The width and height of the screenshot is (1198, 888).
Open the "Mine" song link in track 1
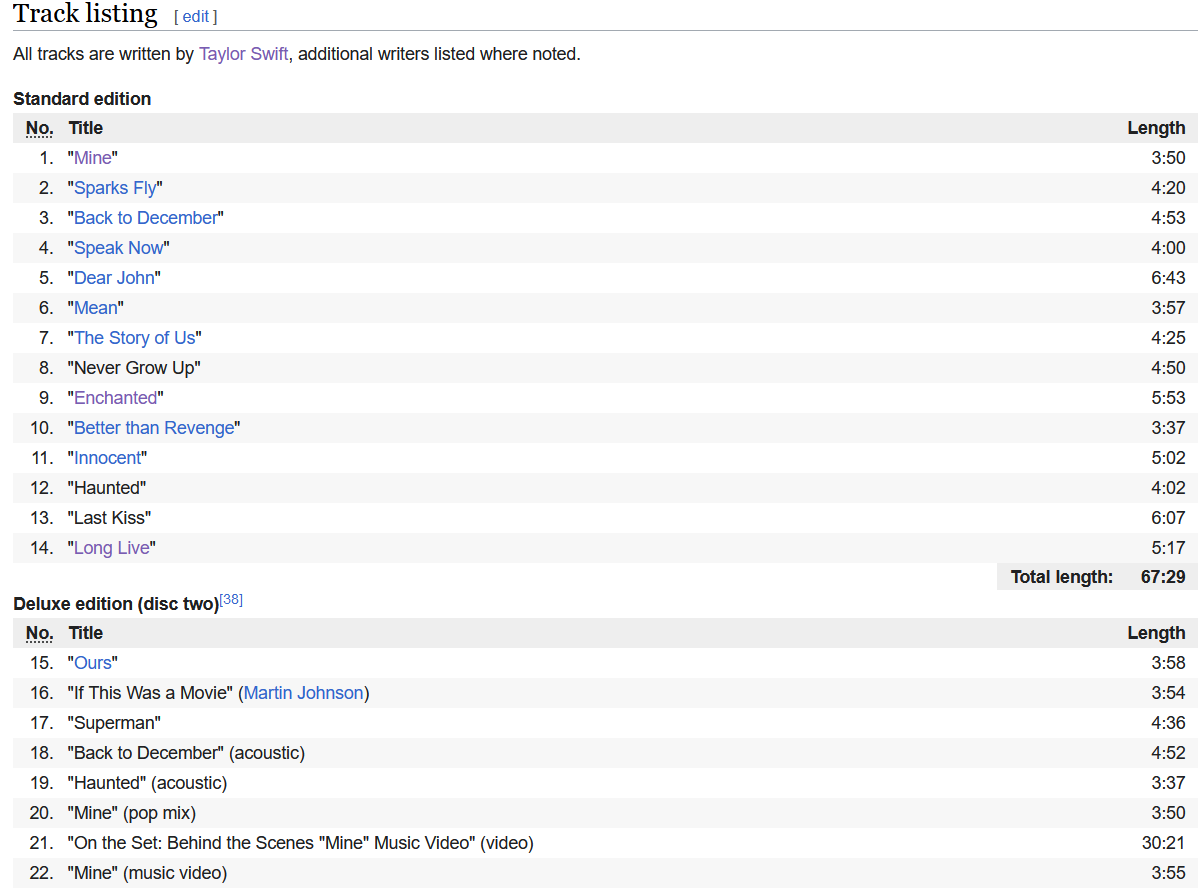pyautogui.click(x=92, y=158)
